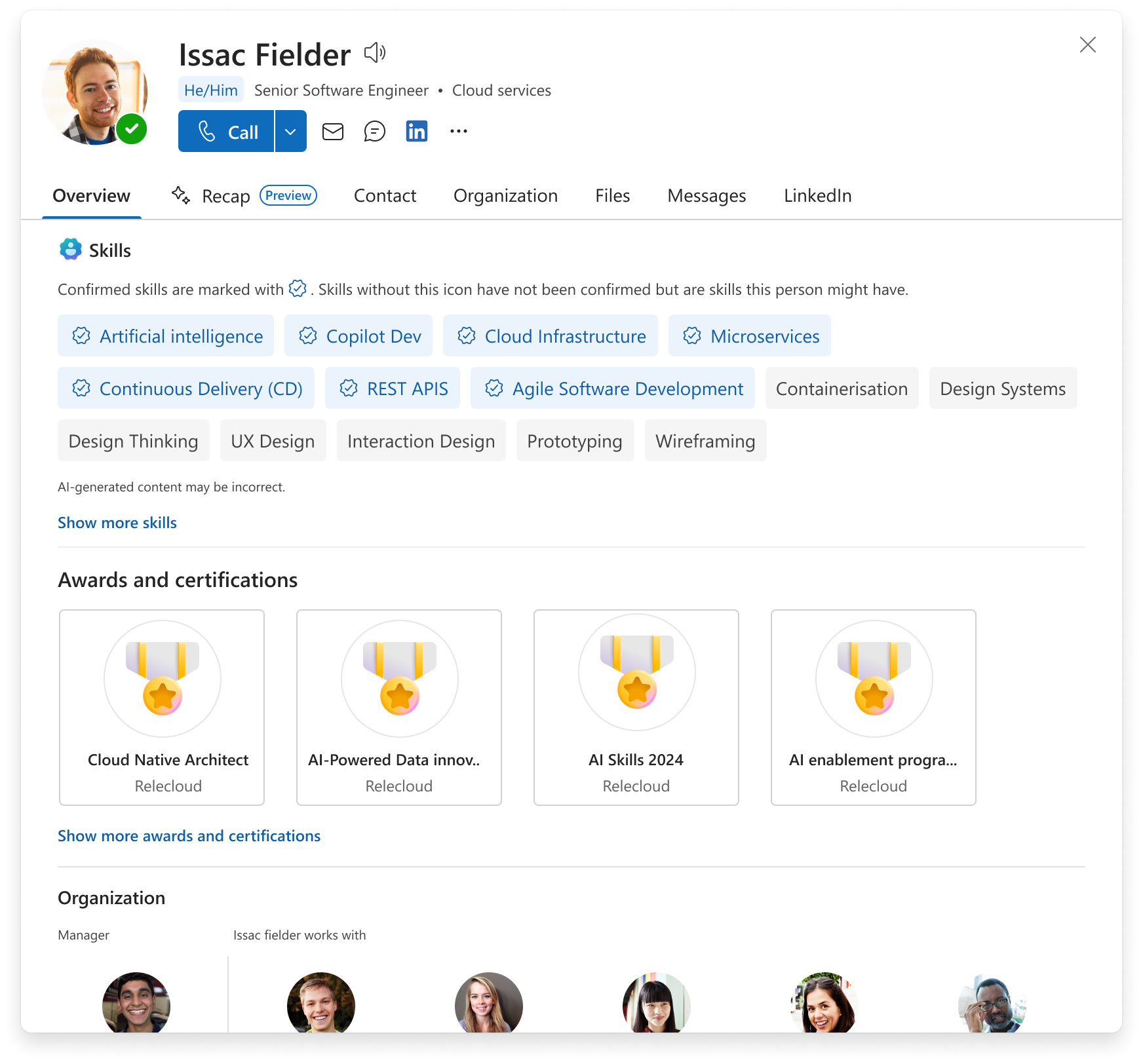Select the Artificial intelligence skill chip
1143x1064 pixels.
166,336
